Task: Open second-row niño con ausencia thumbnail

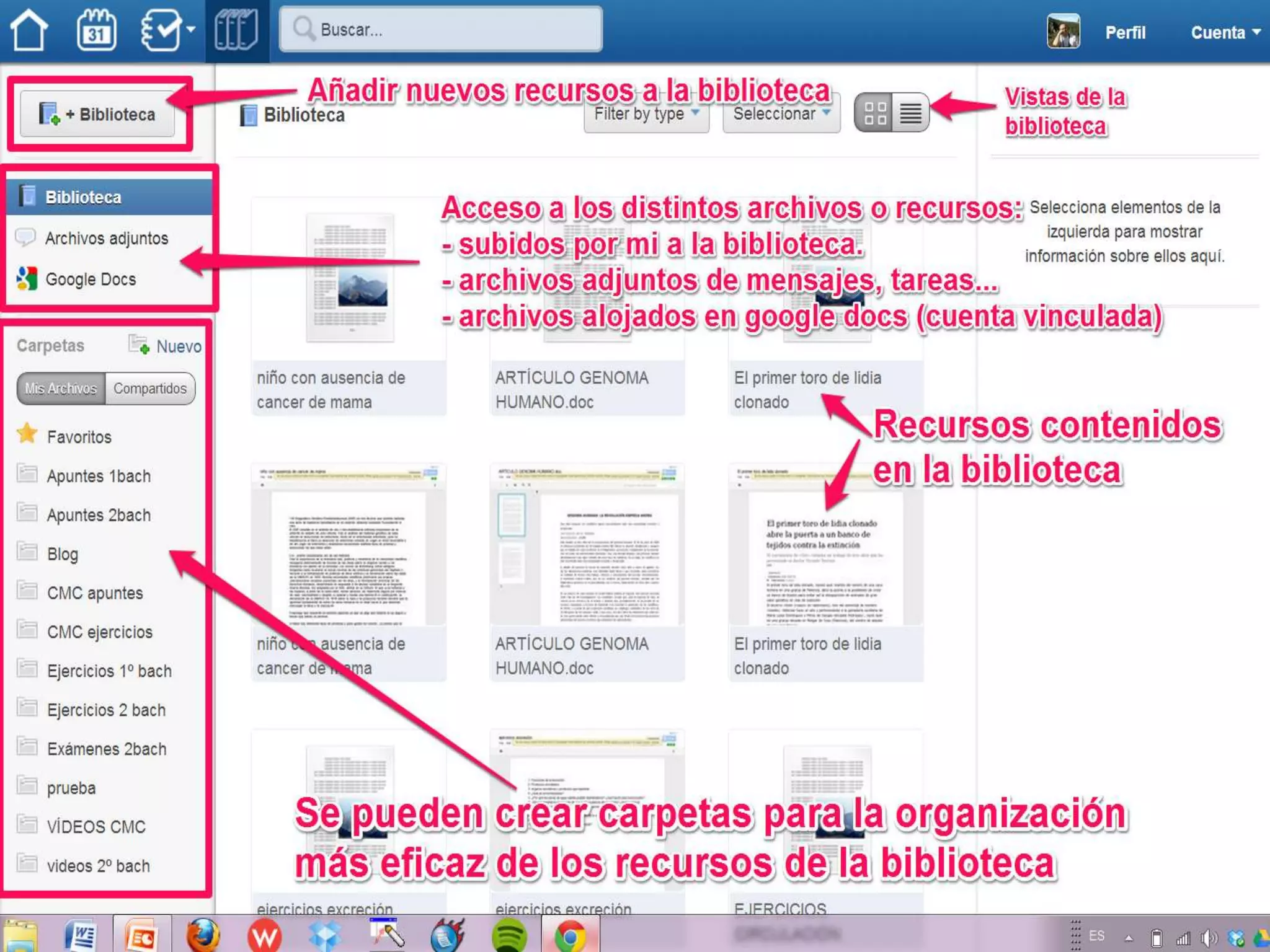Action: point(349,544)
